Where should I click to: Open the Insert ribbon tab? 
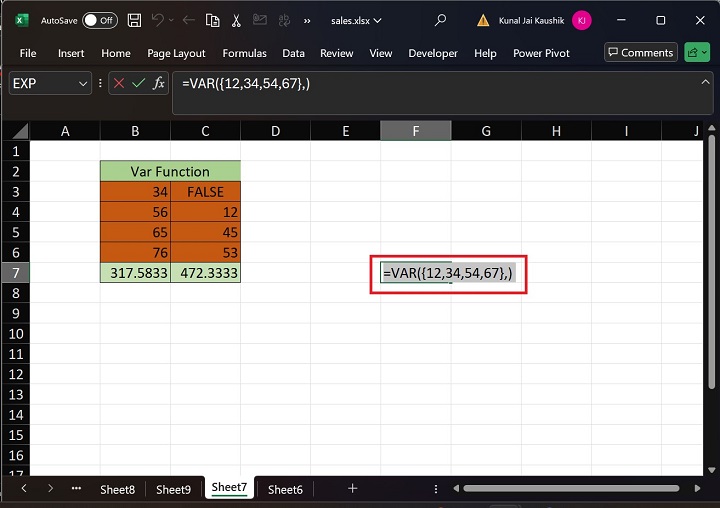point(71,53)
